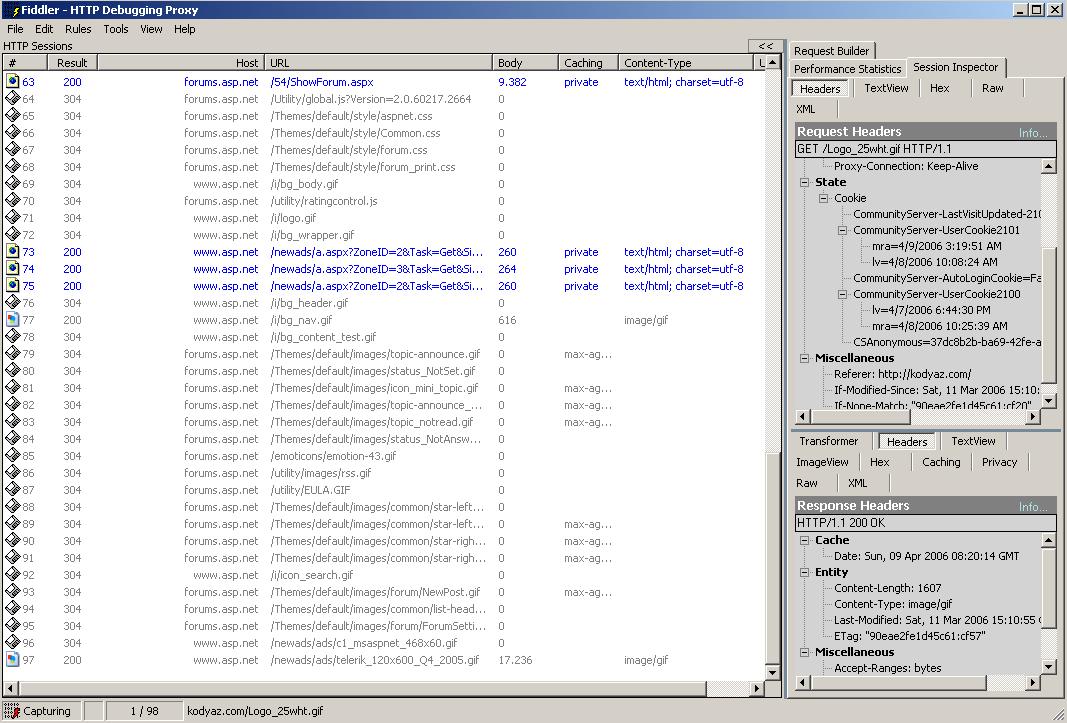Click the Fiddler title bar icon
The image size is (1067, 723).
tap(12, 10)
